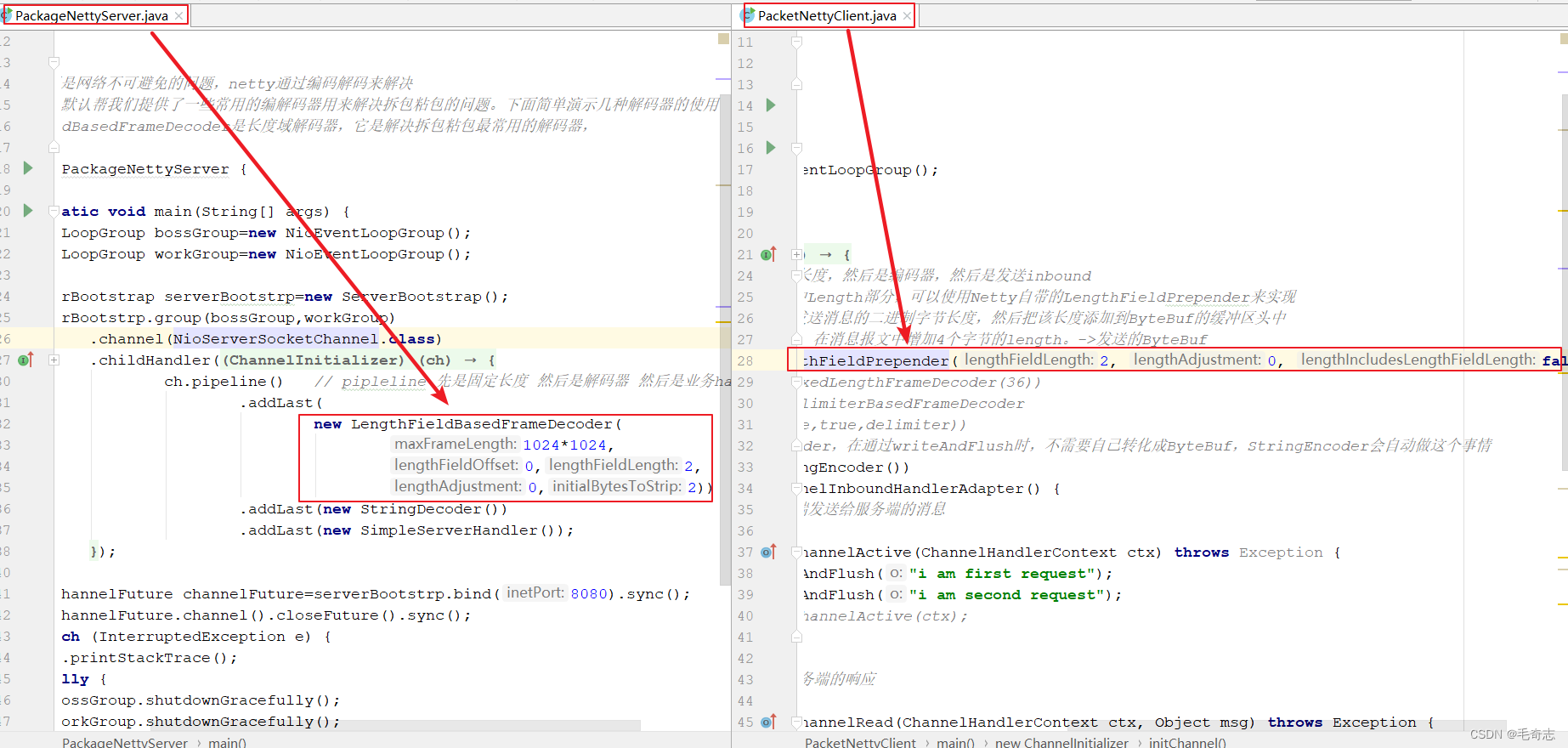Collapse handler adapter fold at client line 34
This screenshot has width=1568, height=748.
click(x=796, y=488)
